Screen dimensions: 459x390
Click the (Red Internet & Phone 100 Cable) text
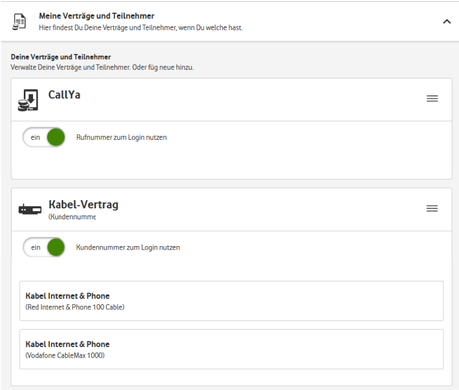(x=75, y=307)
